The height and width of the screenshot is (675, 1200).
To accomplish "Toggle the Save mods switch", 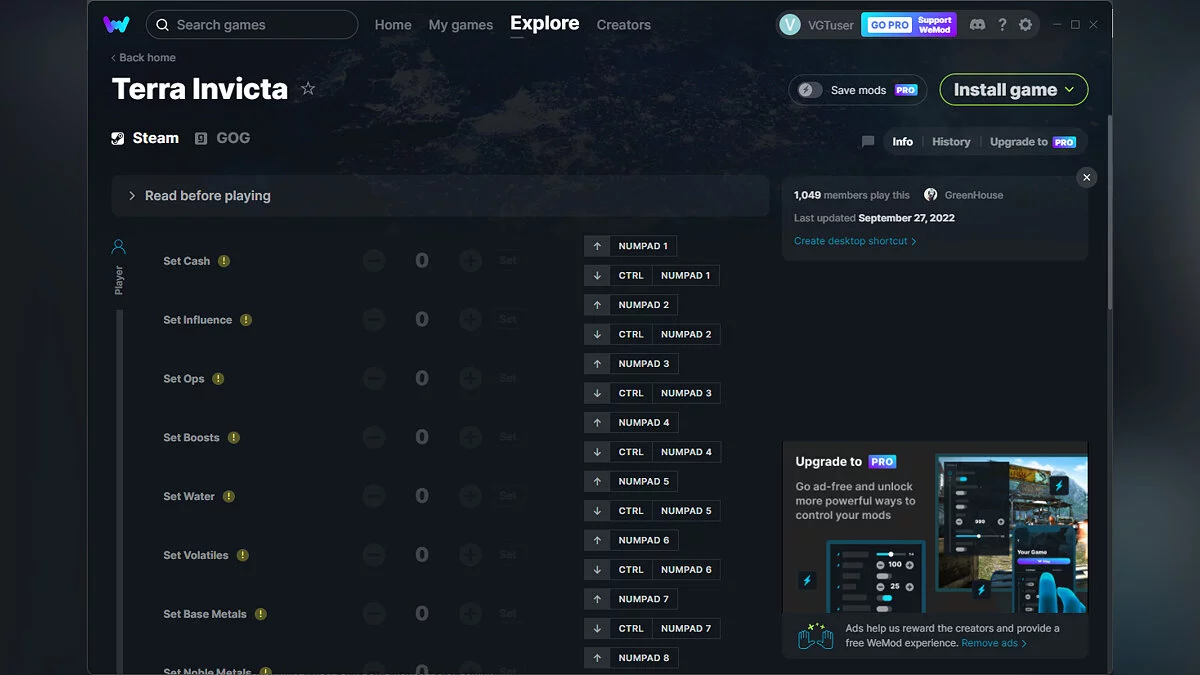I will [809, 90].
